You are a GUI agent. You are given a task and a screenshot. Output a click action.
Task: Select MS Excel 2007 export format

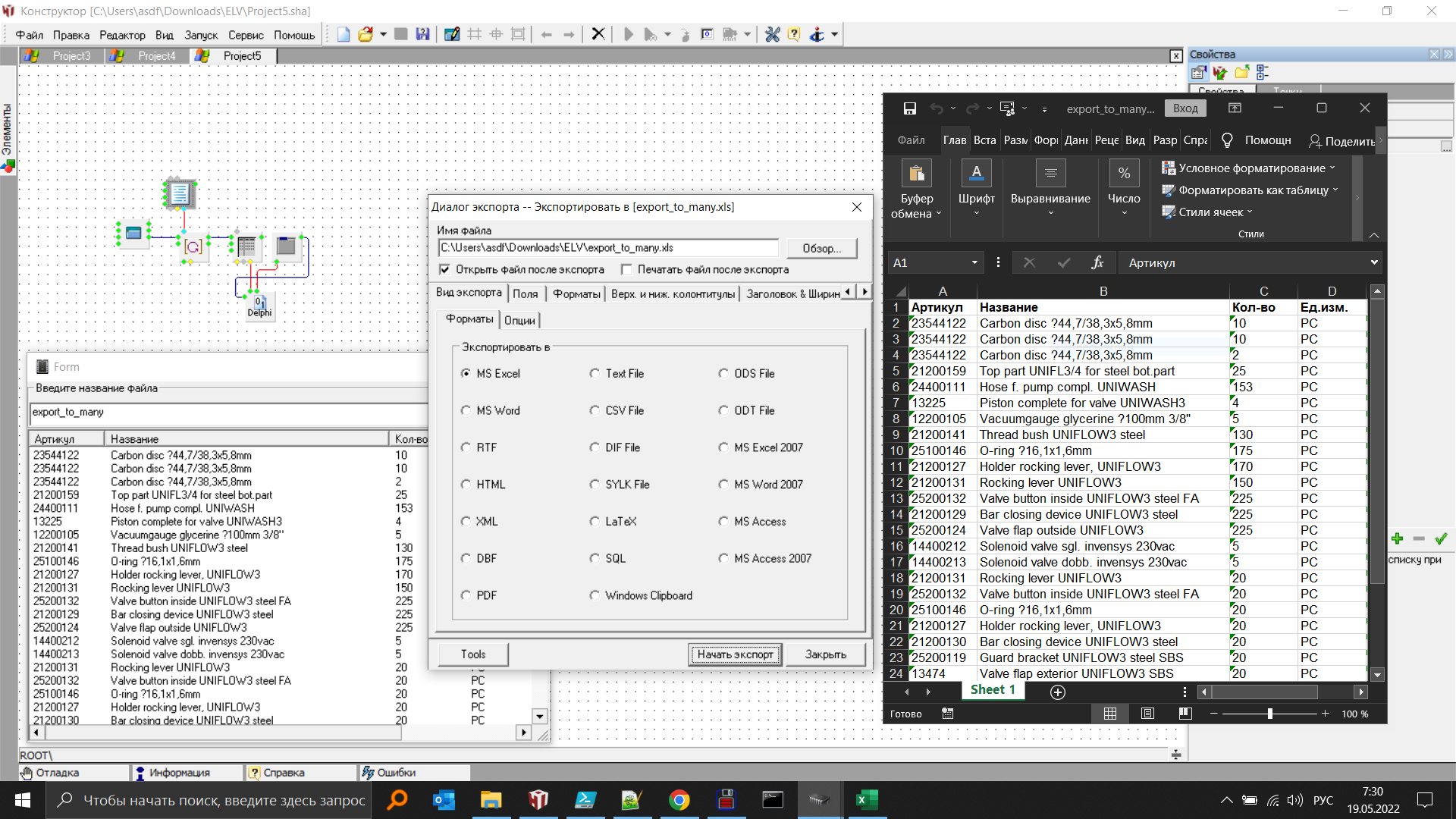[x=723, y=447]
